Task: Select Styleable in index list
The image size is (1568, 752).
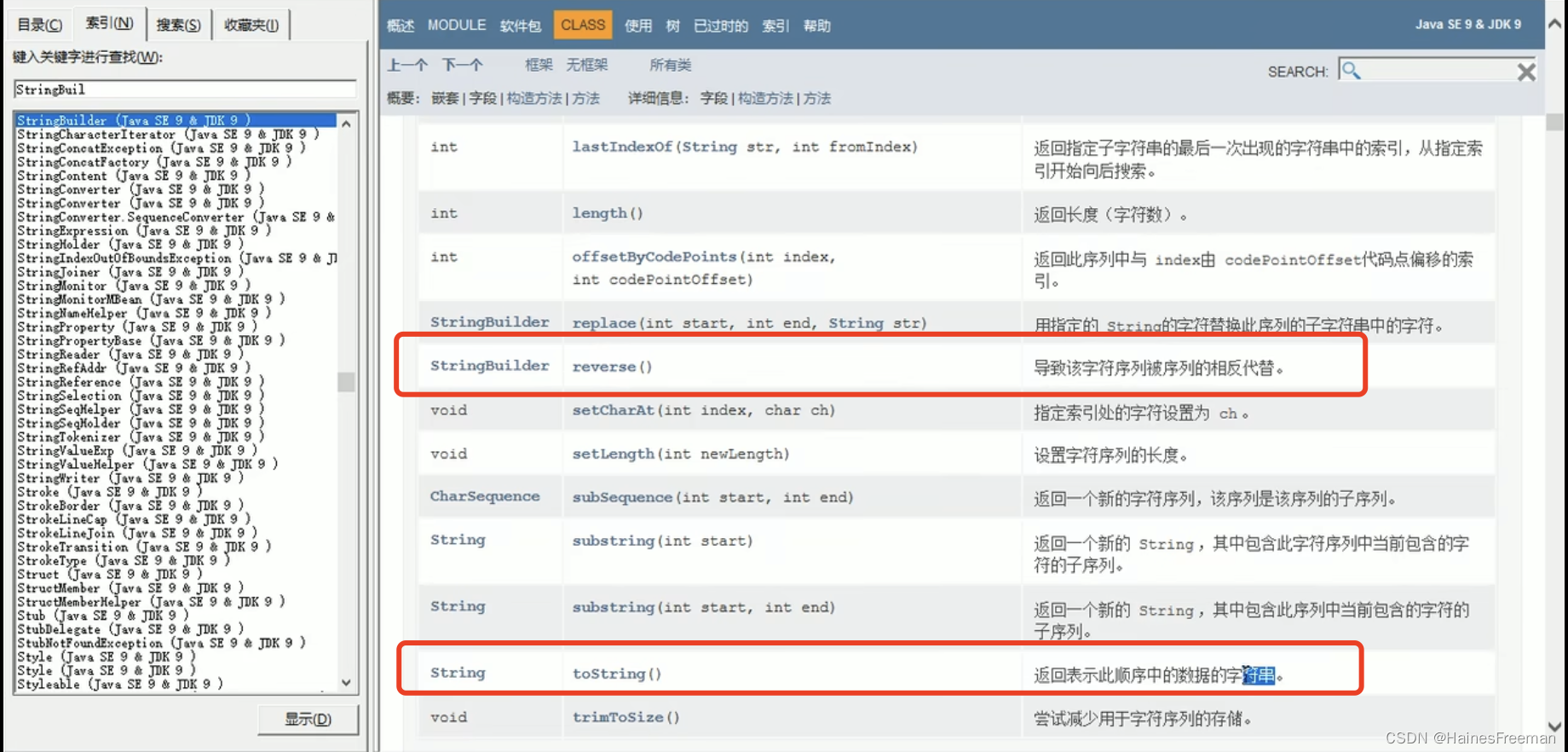Action: click(x=119, y=684)
